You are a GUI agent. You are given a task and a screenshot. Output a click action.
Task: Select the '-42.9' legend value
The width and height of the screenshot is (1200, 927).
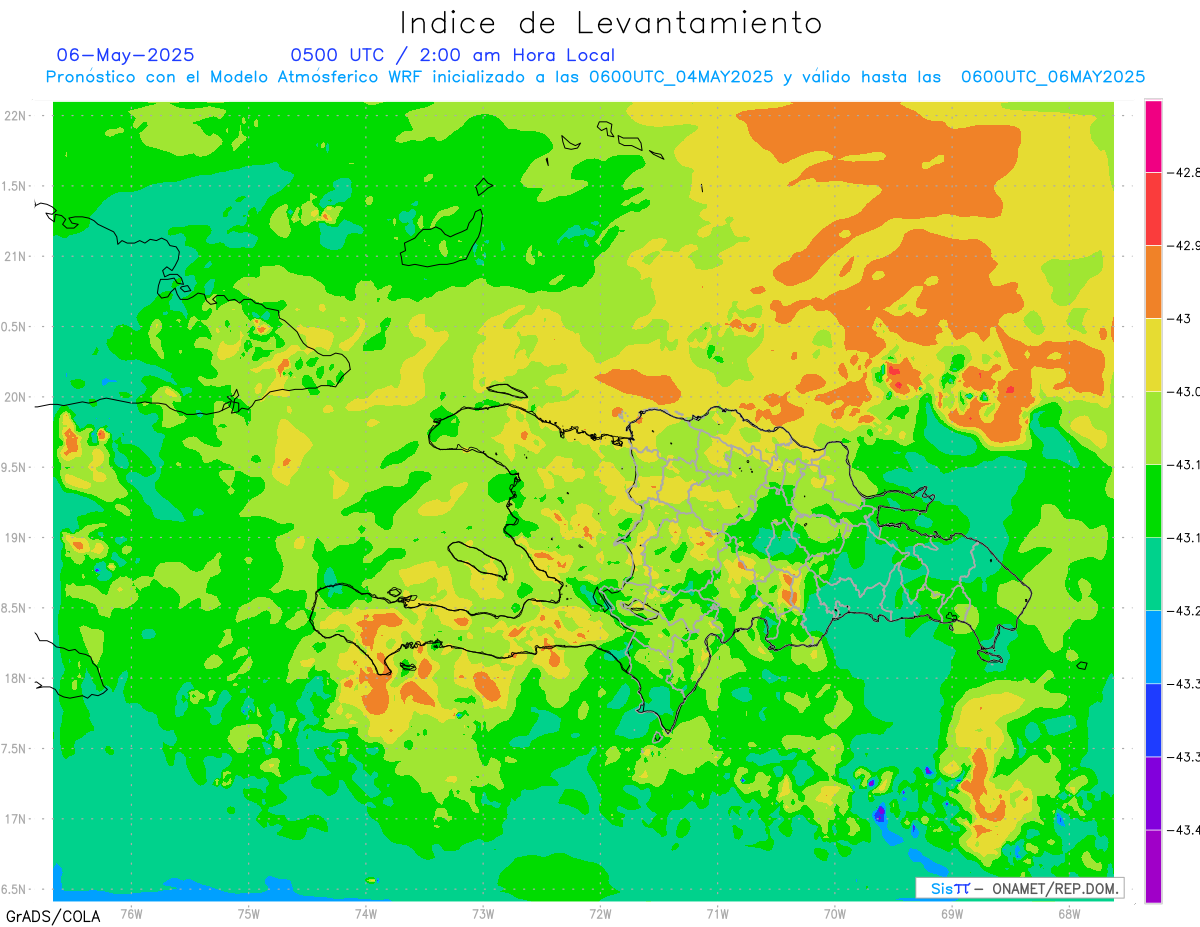pos(1184,245)
